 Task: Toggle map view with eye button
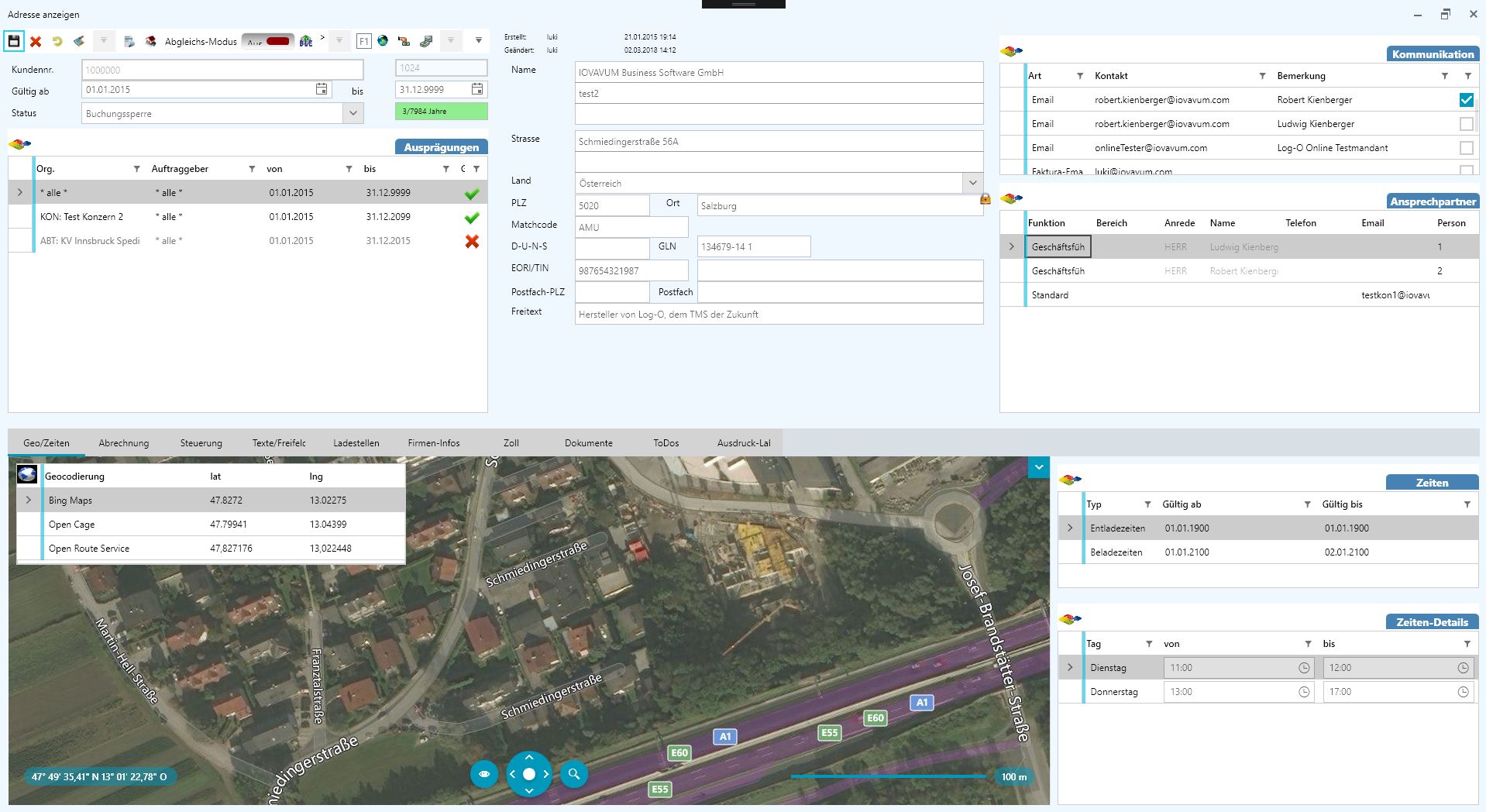(x=484, y=774)
